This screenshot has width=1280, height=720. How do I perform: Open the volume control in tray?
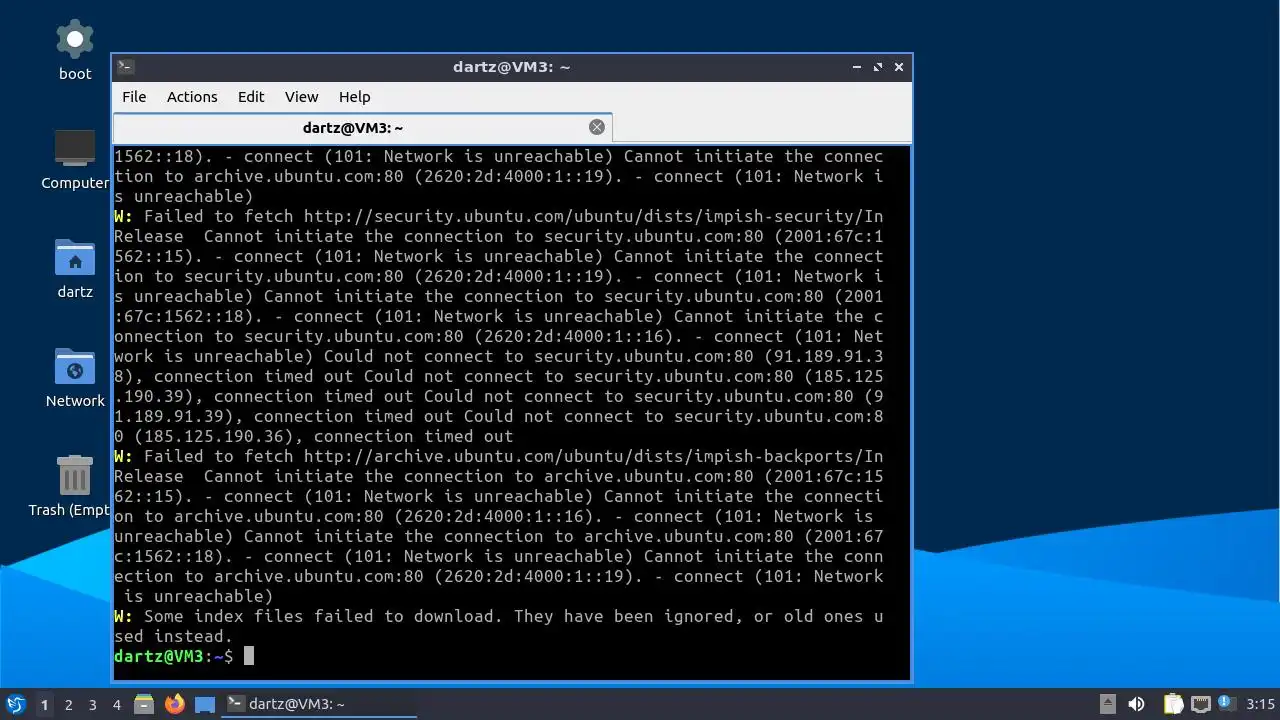[1136, 704]
